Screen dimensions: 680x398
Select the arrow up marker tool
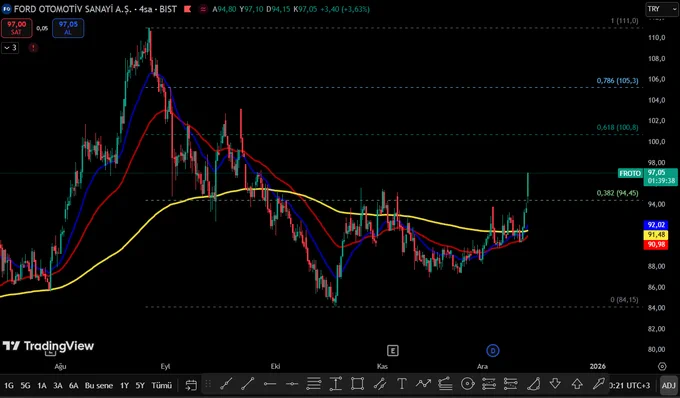pyautogui.click(x=577, y=384)
